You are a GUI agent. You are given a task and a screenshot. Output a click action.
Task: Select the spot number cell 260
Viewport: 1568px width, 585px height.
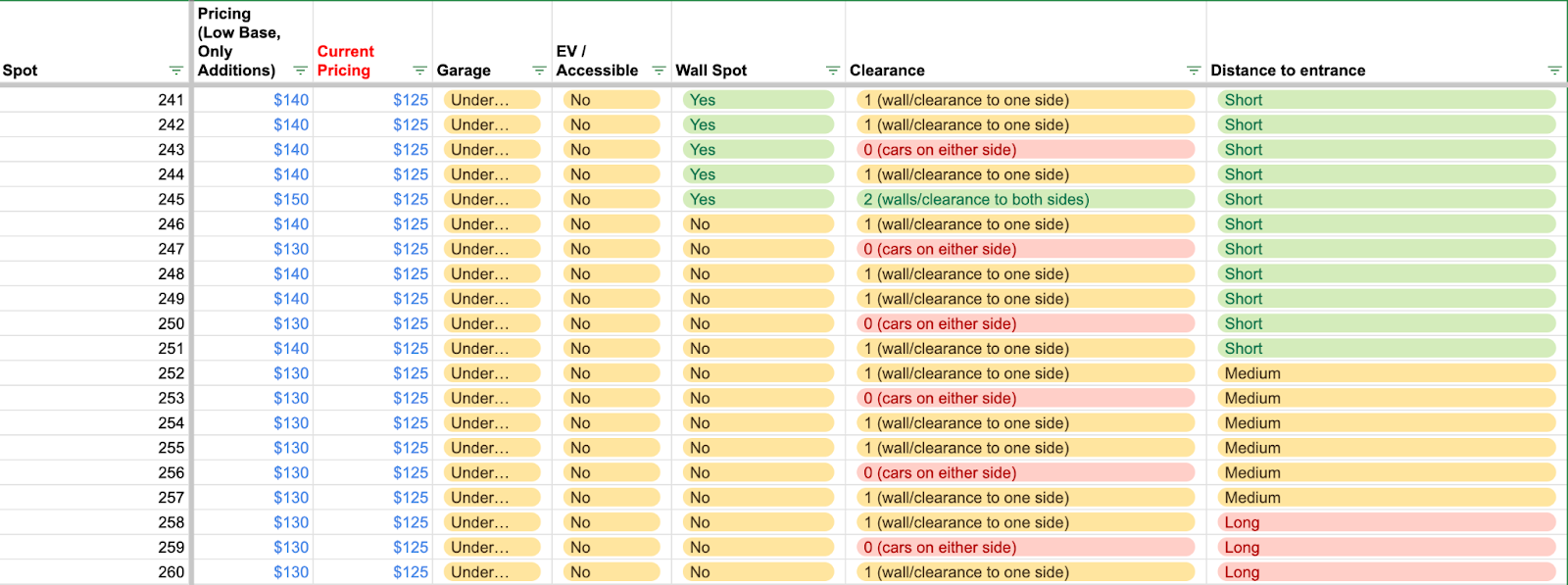(x=94, y=572)
